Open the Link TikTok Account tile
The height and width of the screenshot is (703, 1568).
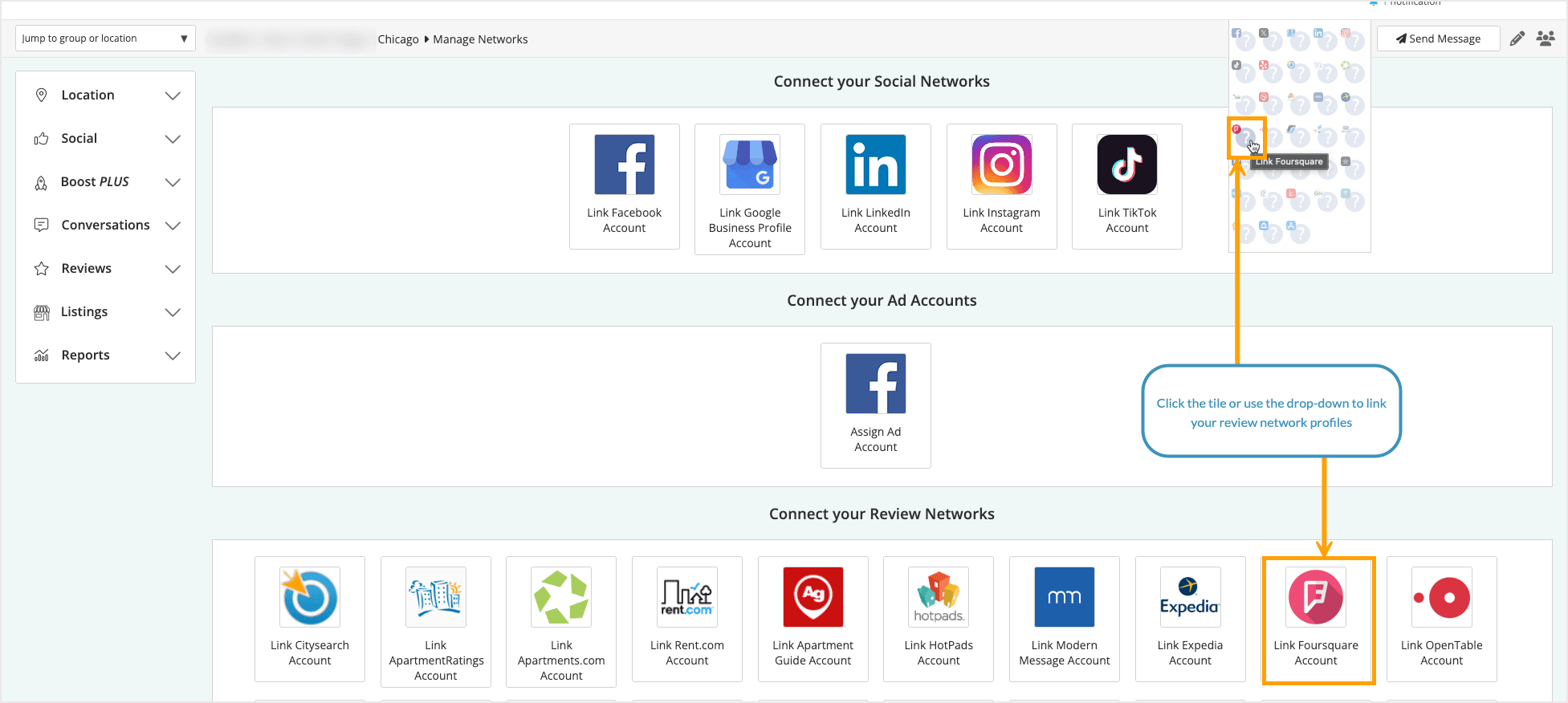[x=1126, y=186]
